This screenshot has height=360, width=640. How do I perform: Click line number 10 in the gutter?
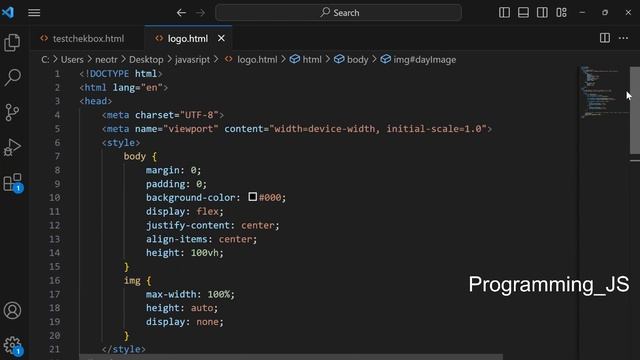tap(55, 198)
